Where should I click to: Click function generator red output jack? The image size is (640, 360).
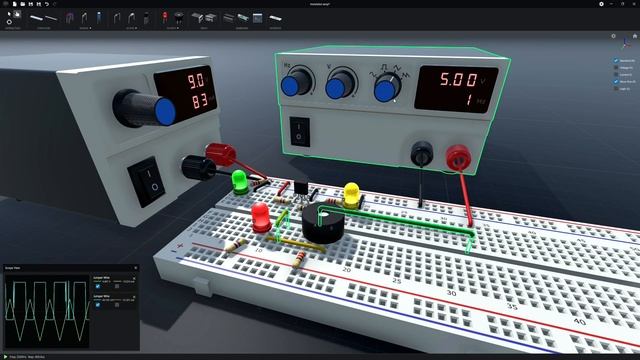pyautogui.click(x=458, y=158)
